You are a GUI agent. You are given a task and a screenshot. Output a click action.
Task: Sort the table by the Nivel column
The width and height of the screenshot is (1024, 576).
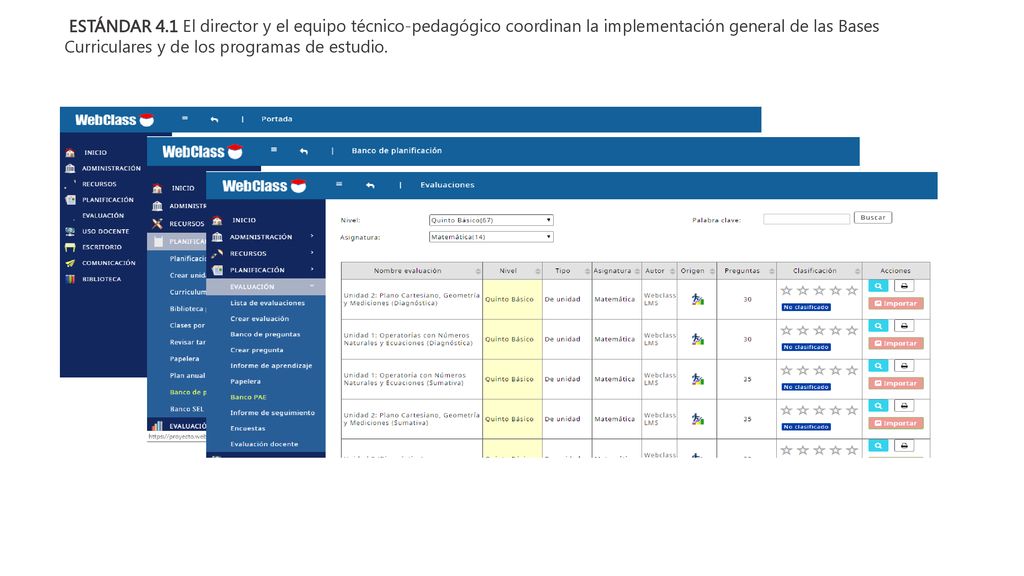point(512,270)
